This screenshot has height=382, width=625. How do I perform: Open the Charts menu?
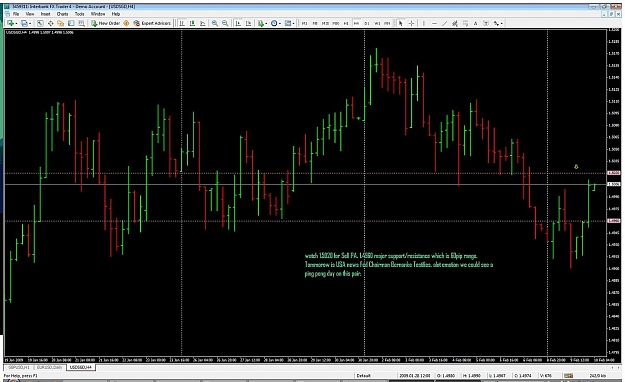pos(62,14)
